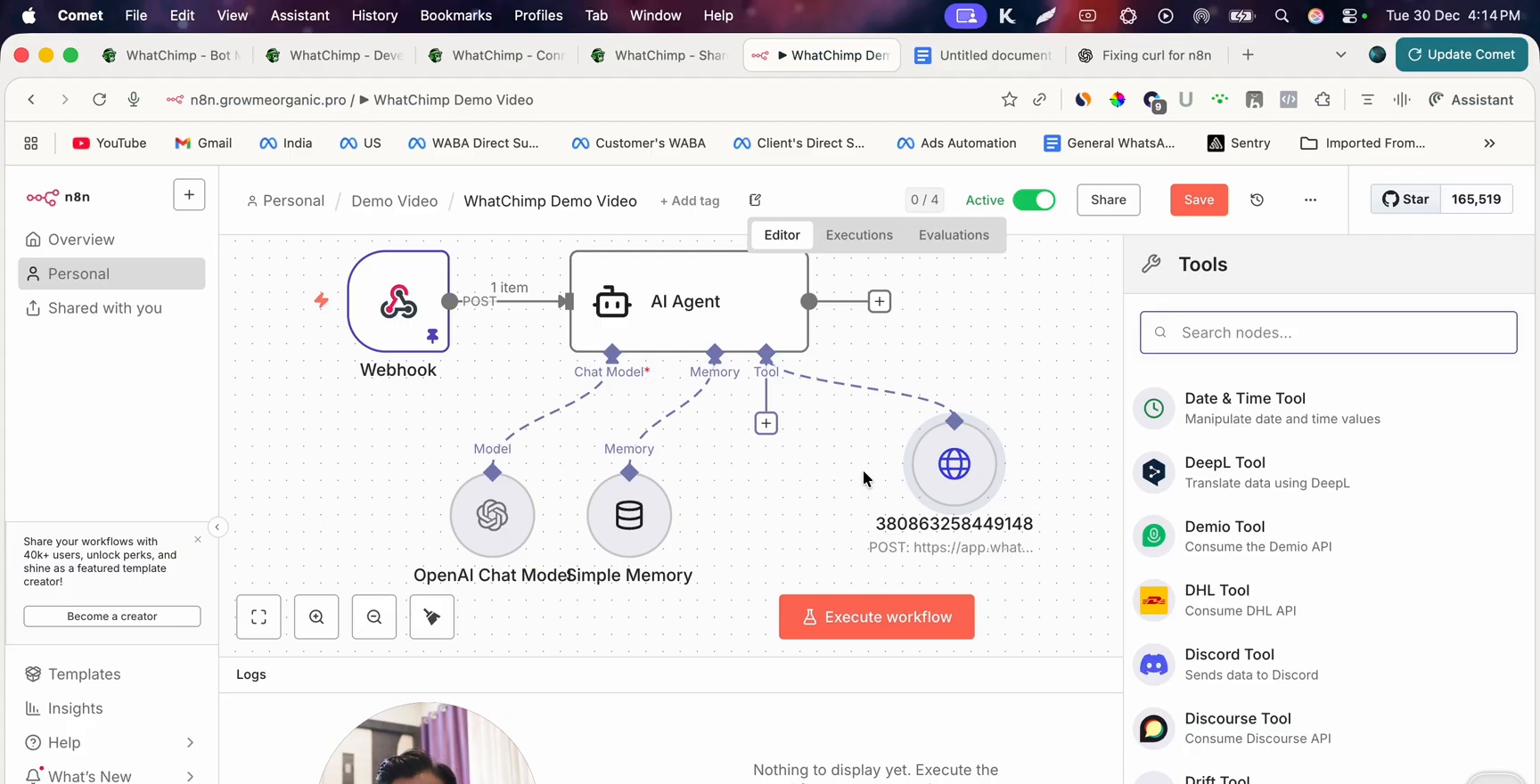
Task: Open the Sentry bookmark
Action: click(1239, 143)
